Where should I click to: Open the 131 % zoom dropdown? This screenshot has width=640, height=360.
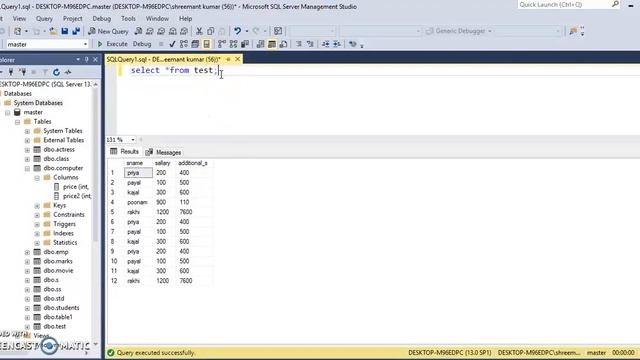tap(133, 140)
